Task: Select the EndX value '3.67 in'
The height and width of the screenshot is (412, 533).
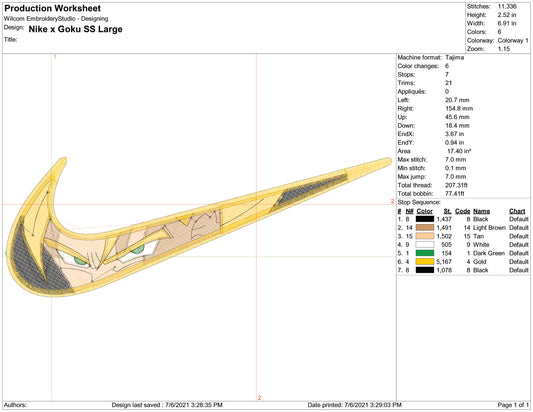Action: [x=454, y=134]
